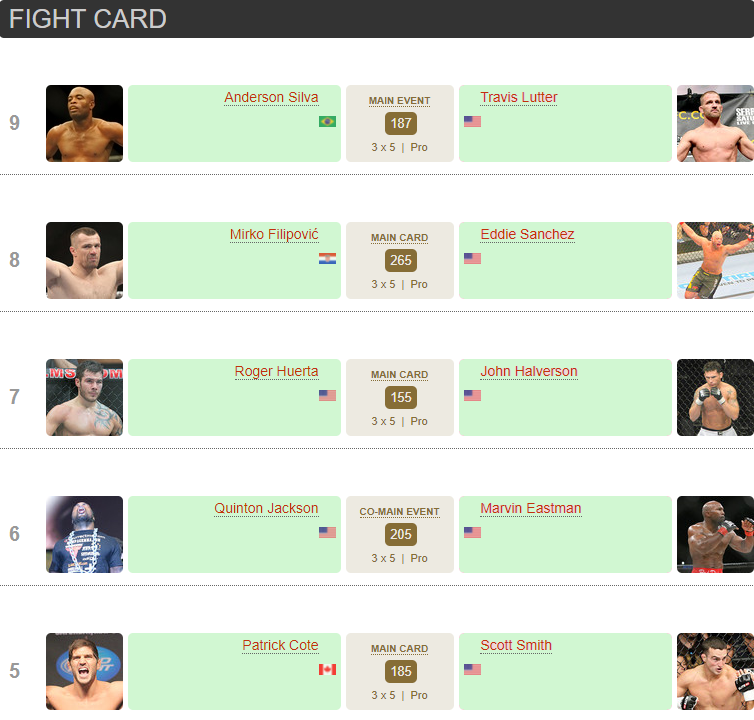This screenshot has width=754, height=720.
Task: Select the 187 weight badge in main event
Action: point(401,124)
